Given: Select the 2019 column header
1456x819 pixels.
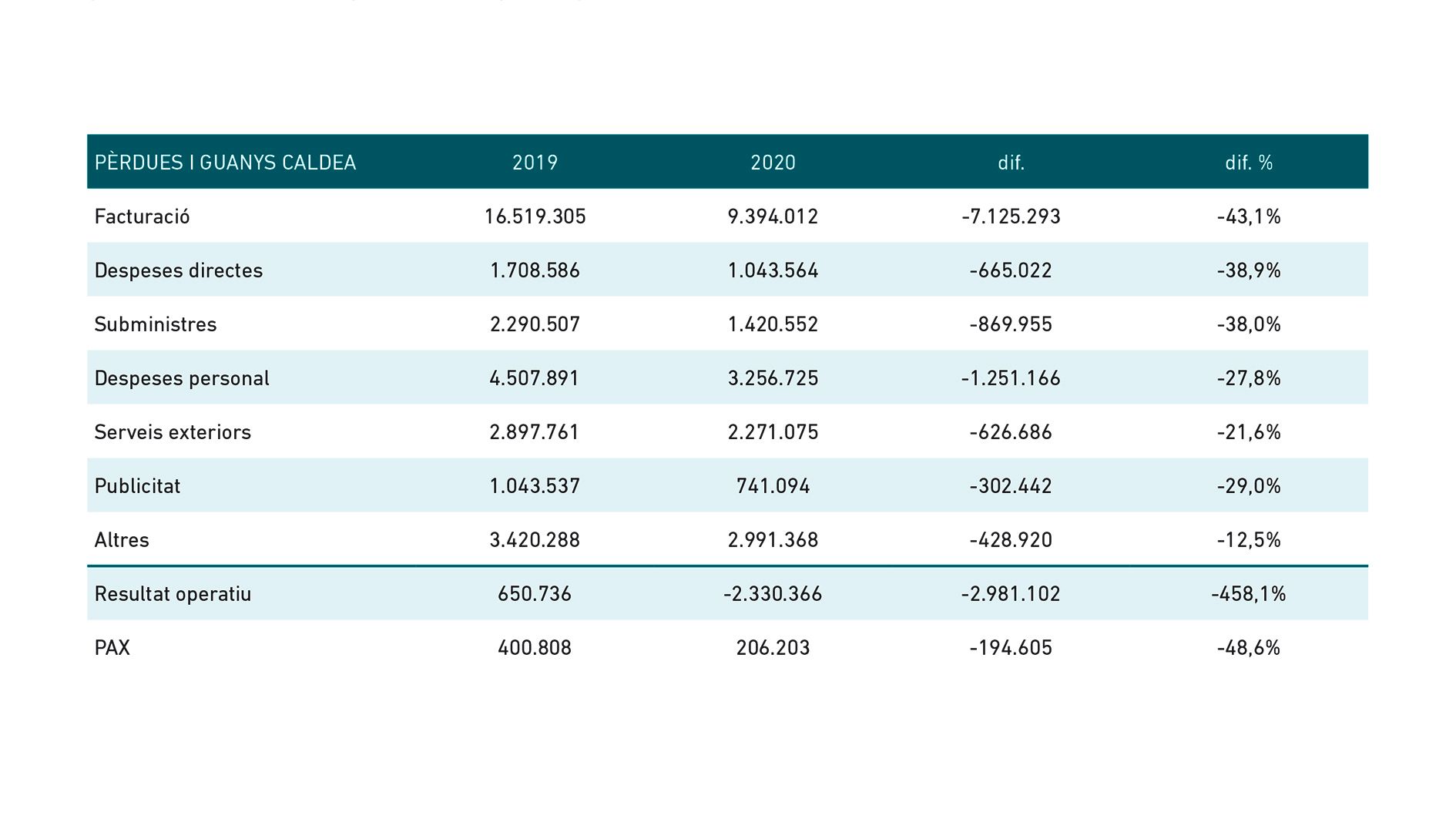Looking at the screenshot, I should [x=535, y=163].
